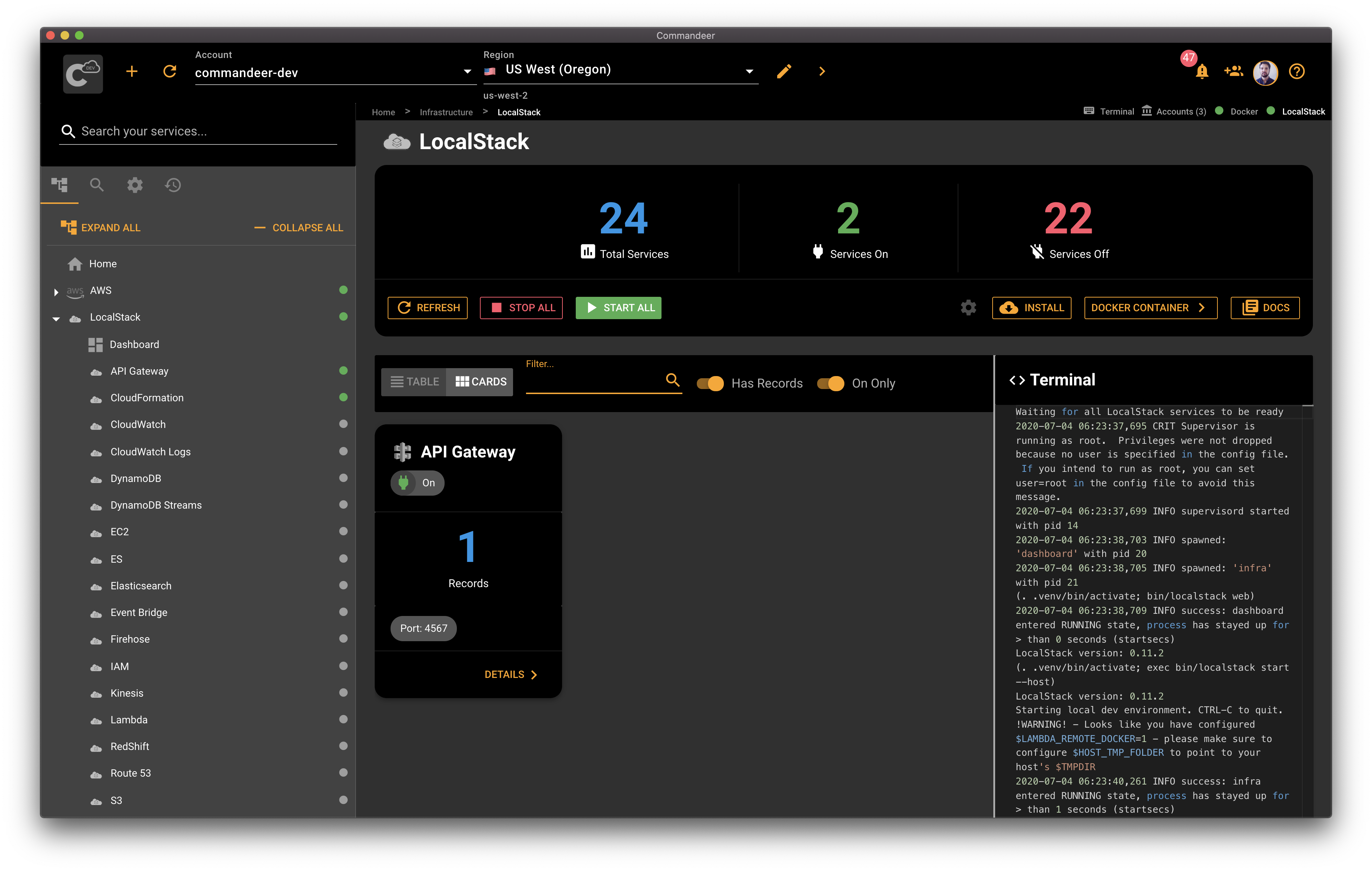Collapse the LocalStack tree node
The image size is (1372, 871).
pyautogui.click(x=56, y=318)
